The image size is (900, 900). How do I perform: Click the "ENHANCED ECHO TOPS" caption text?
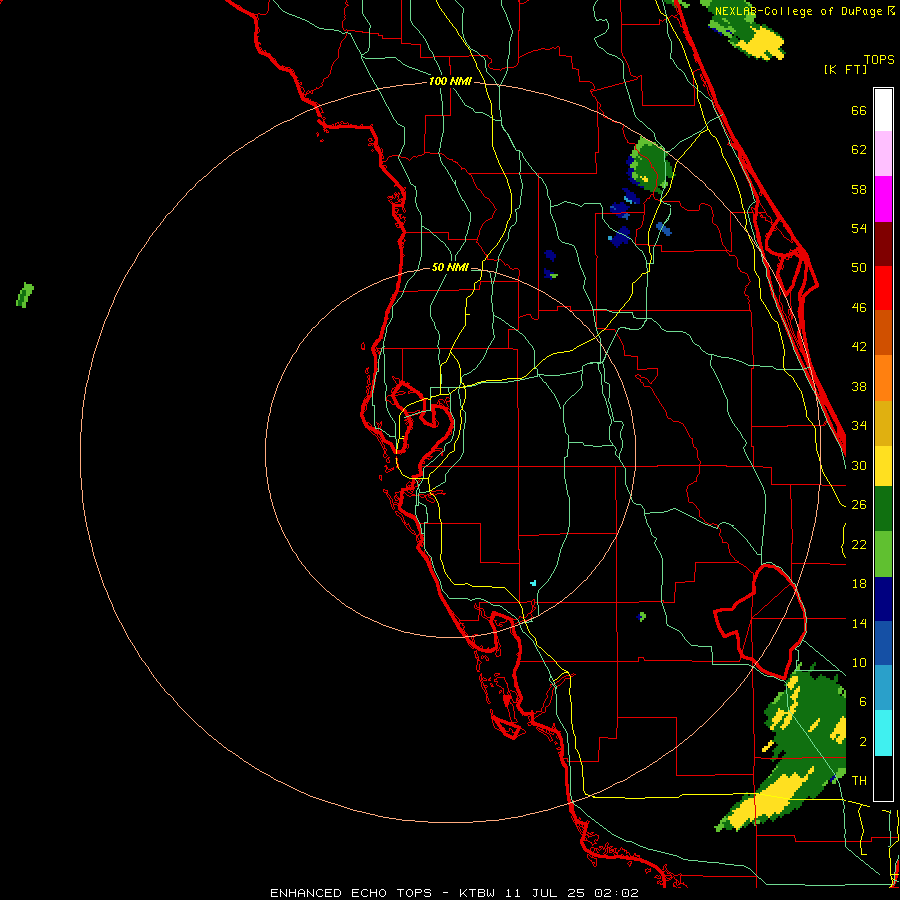351,893
